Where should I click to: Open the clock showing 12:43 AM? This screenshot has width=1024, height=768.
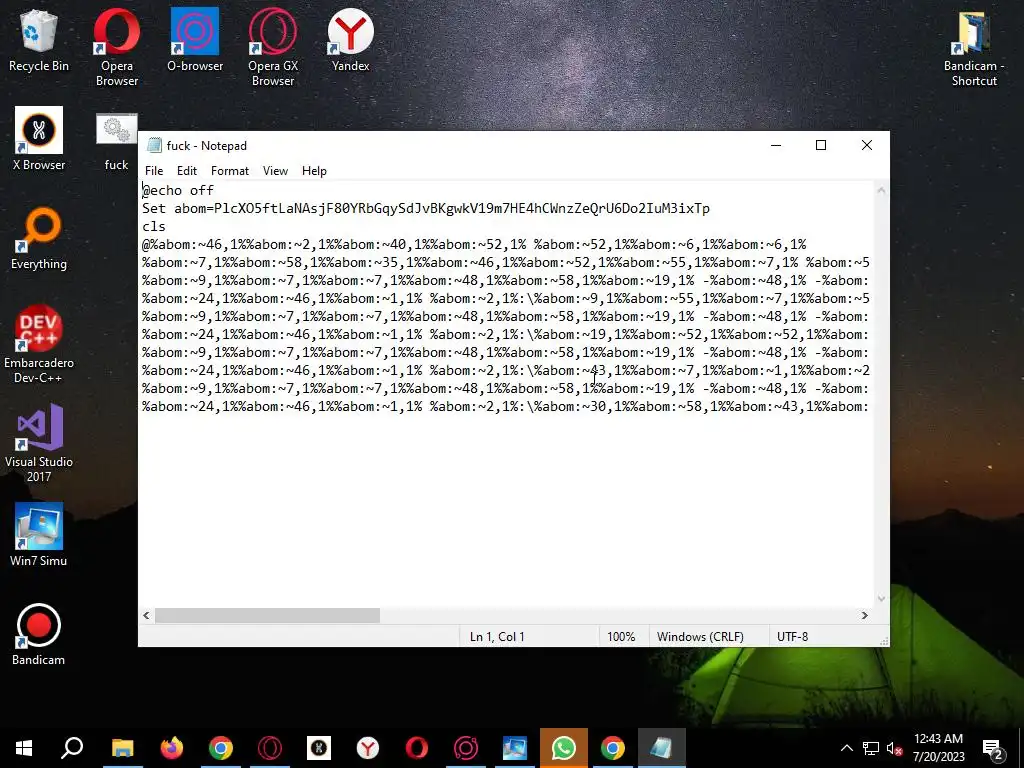pyautogui.click(x=938, y=748)
